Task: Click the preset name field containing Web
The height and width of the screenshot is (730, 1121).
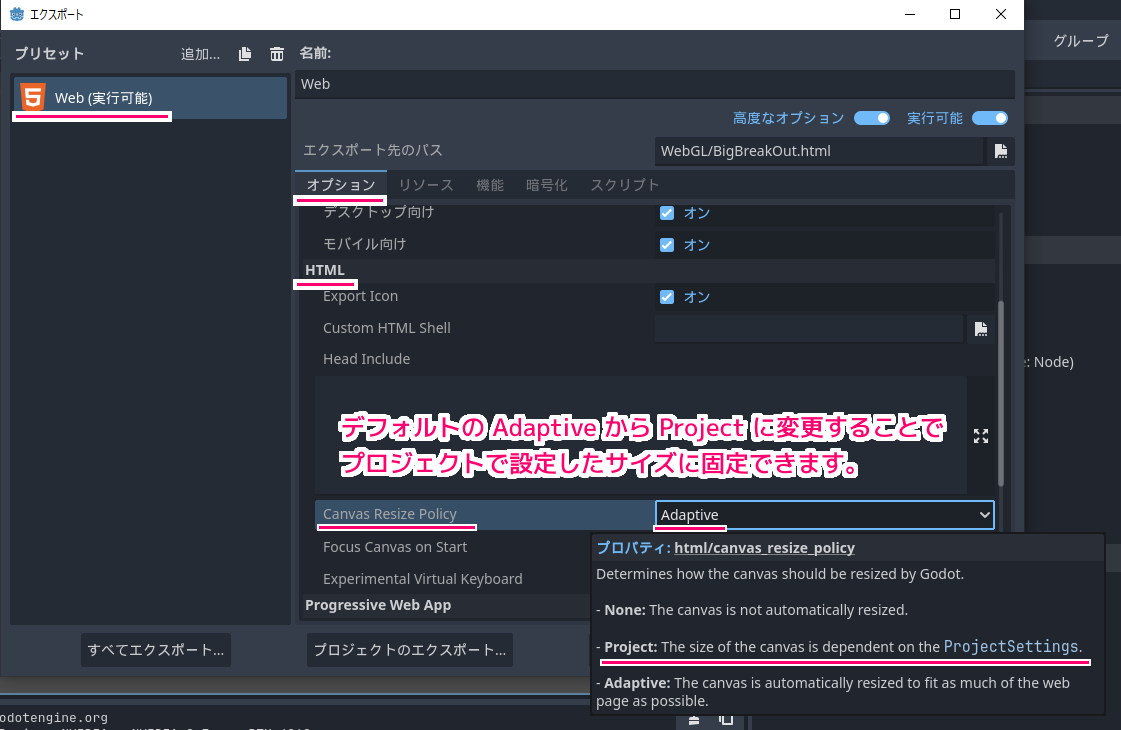Action: coord(654,84)
